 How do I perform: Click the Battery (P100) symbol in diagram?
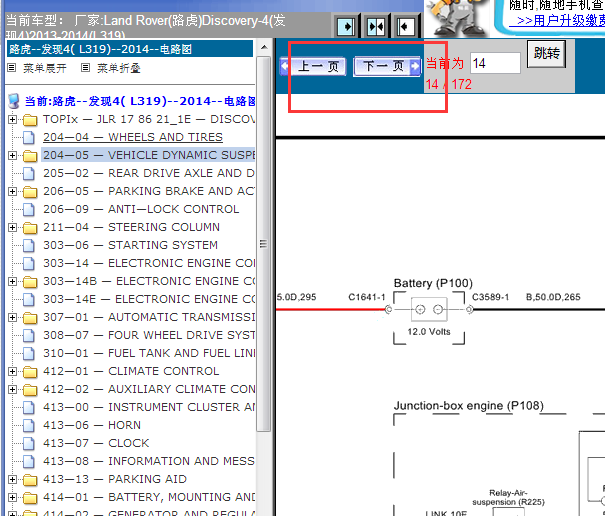tap(429, 309)
